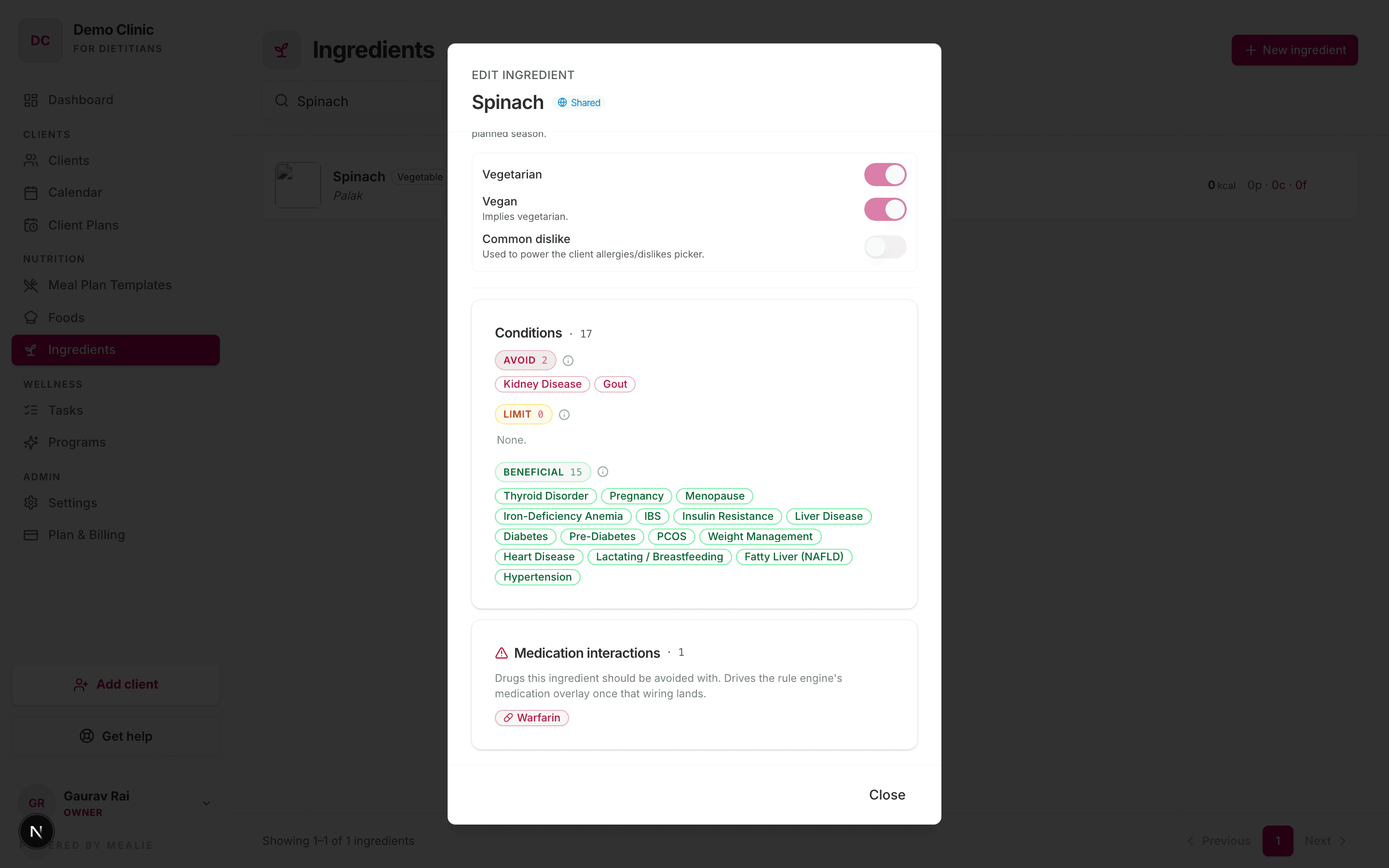Click the Thyroid Disorder beneficial tag
Screen dimensions: 1389x868
545,496
